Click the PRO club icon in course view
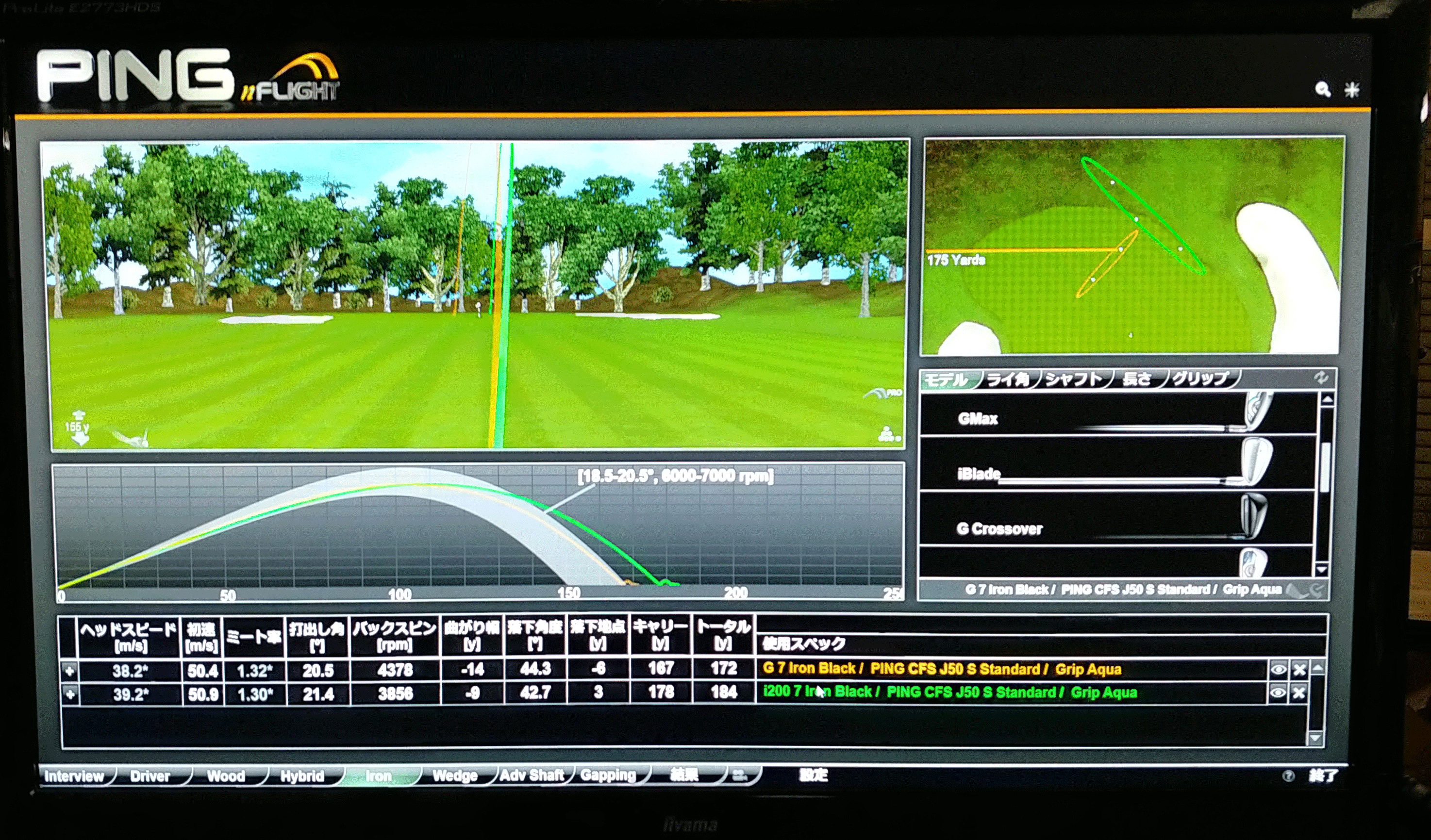 (x=882, y=393)
